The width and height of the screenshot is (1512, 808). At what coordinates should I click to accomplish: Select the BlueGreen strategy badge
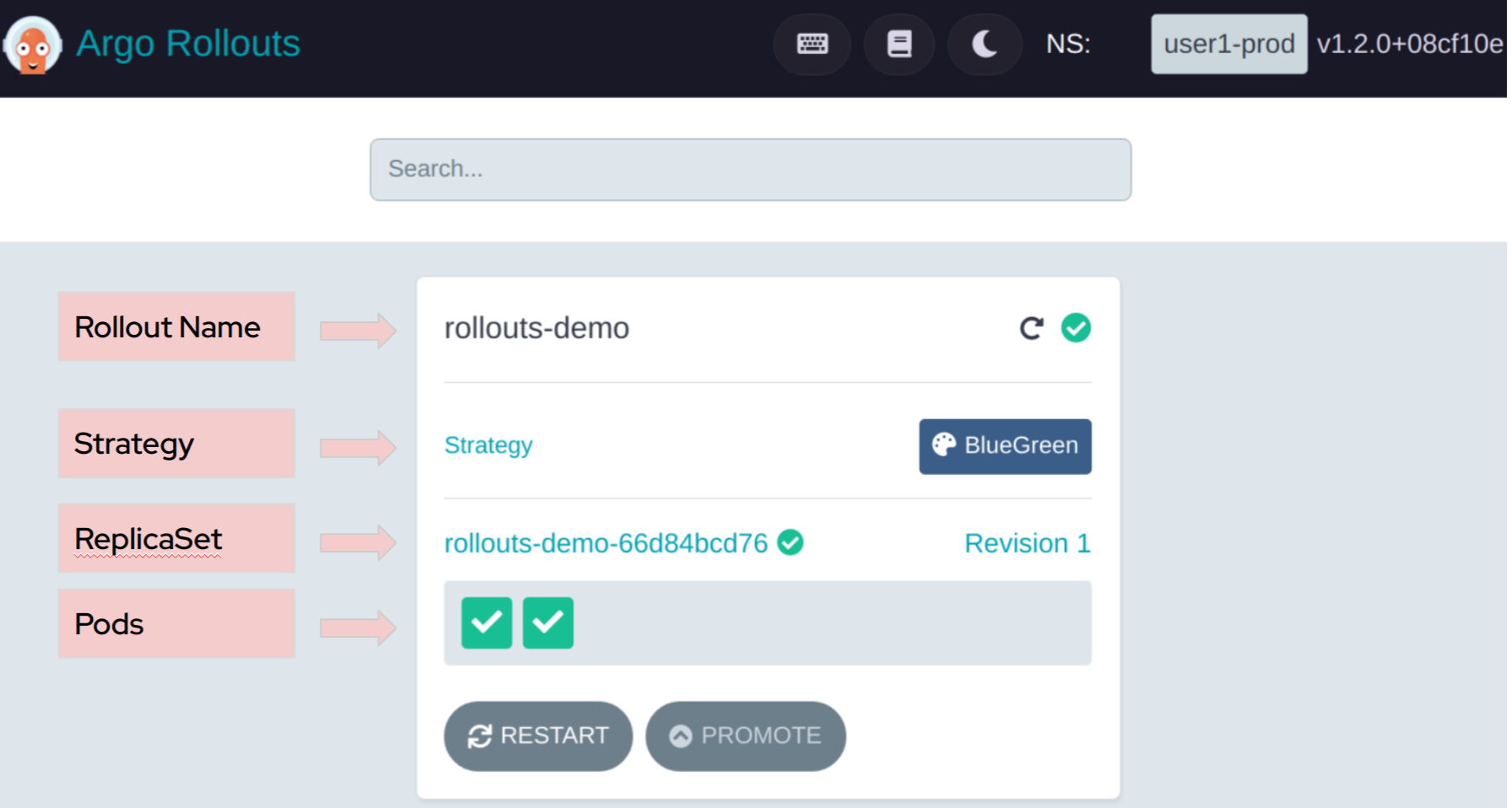pyautogui.click(x=1005, y=446)
